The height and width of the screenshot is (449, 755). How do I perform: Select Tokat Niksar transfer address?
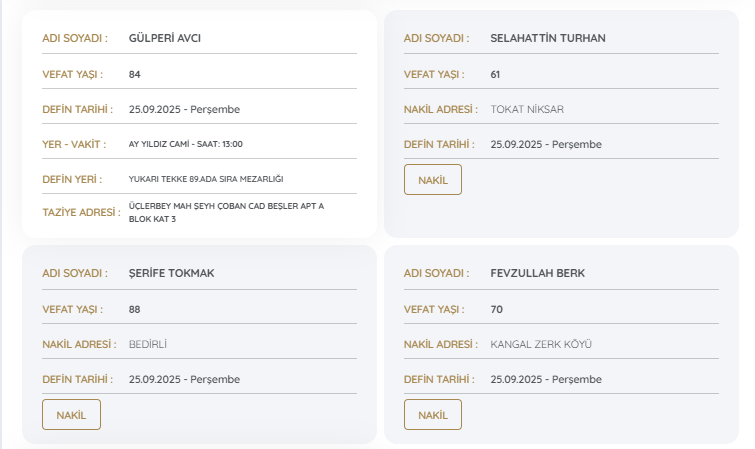tap(534, 109)
